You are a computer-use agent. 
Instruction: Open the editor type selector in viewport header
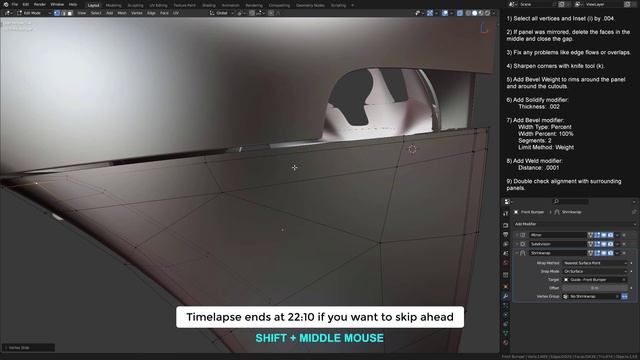(x=8, y=13)
